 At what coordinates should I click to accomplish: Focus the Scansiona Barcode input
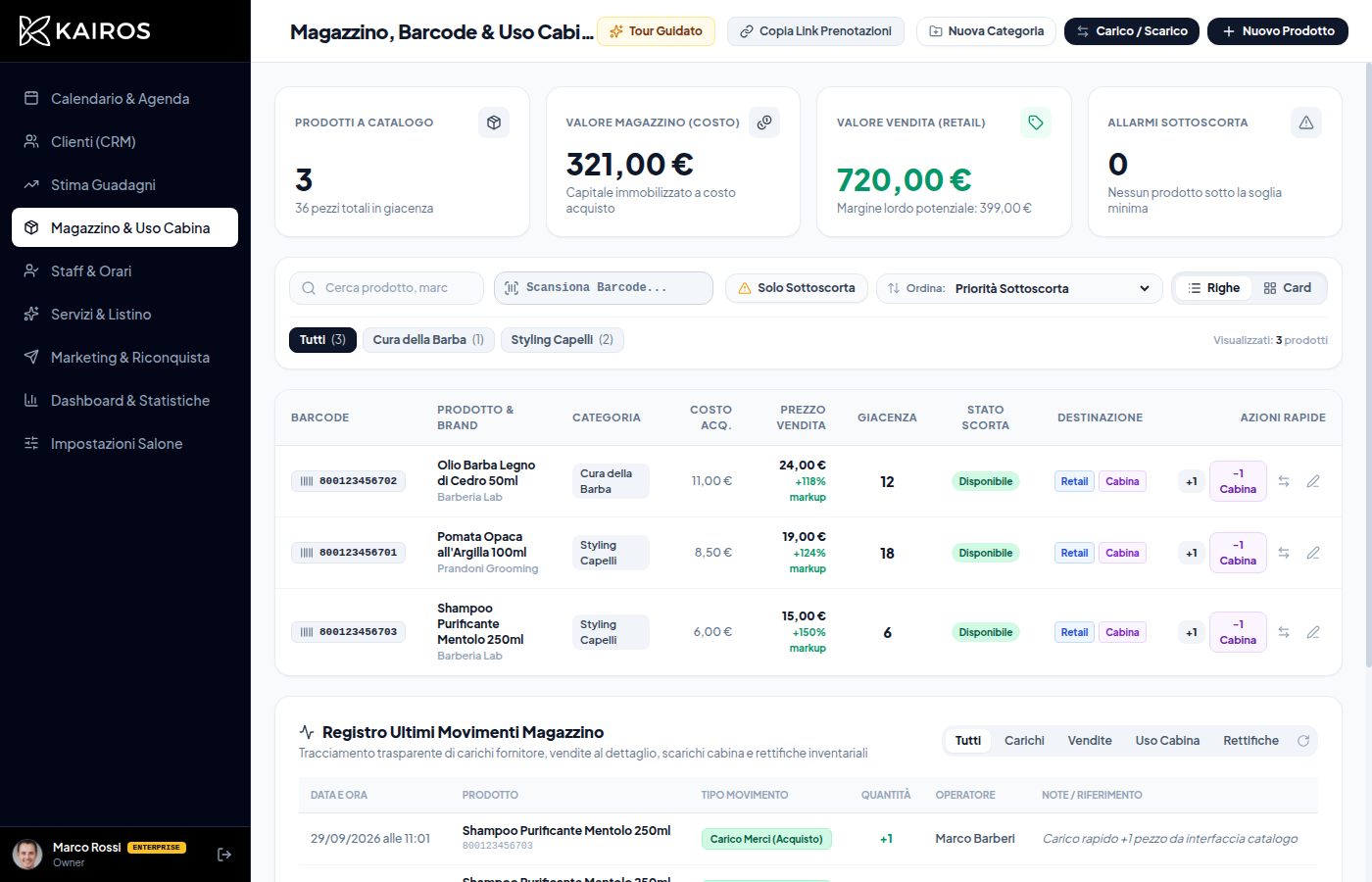[604, 288]
